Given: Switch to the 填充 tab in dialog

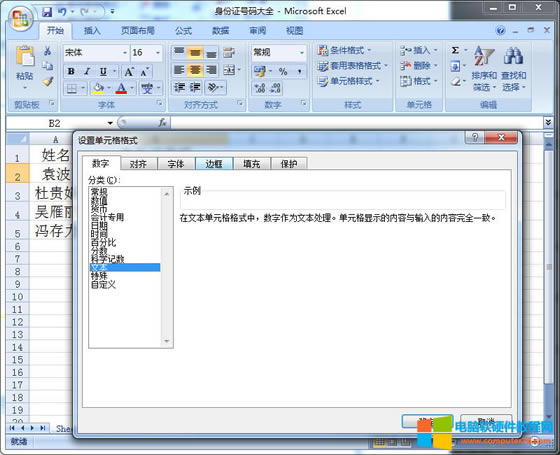Looking at the screenshot, I should tap(251, 164).
